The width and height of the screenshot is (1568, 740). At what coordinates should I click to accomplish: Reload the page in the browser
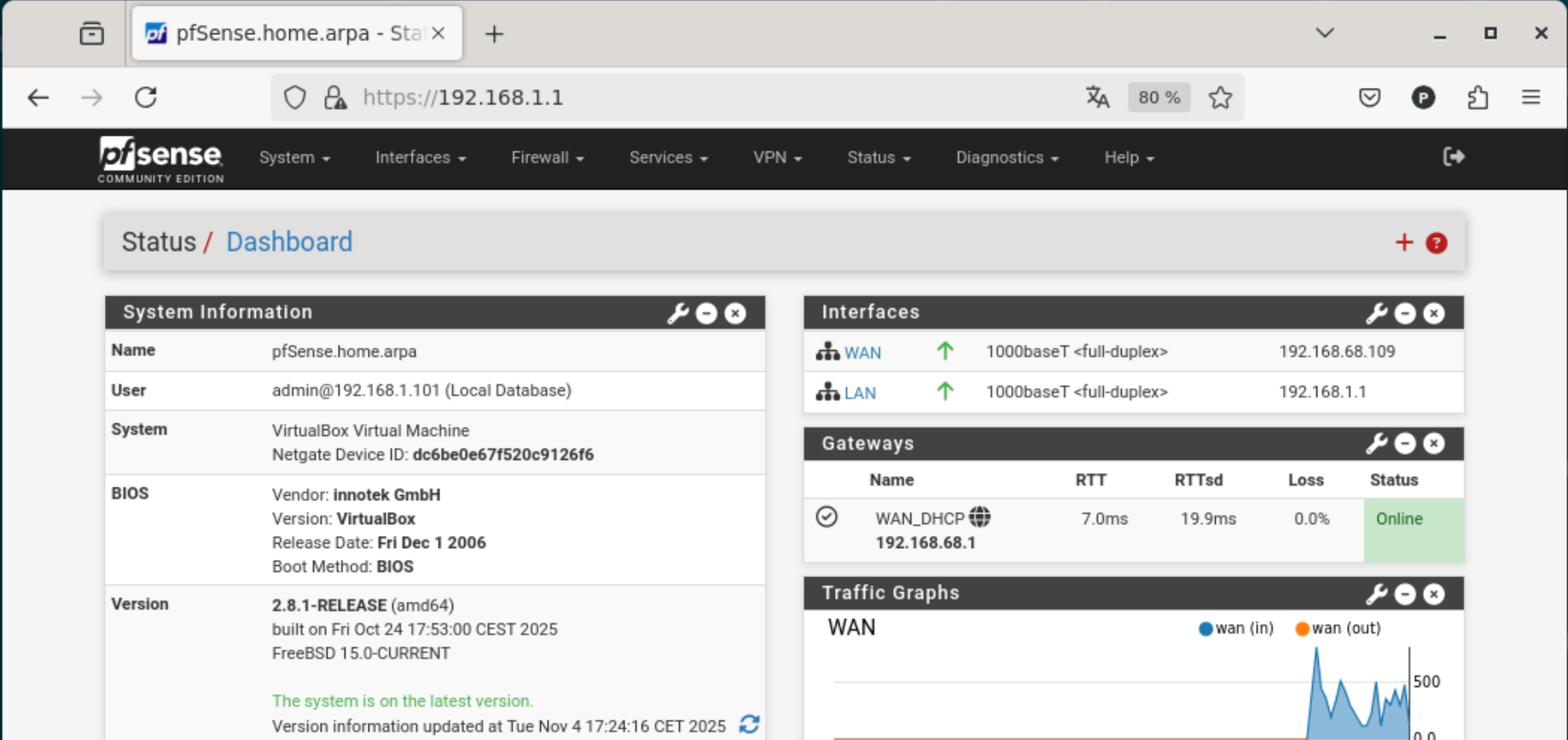tap(146, 97)
